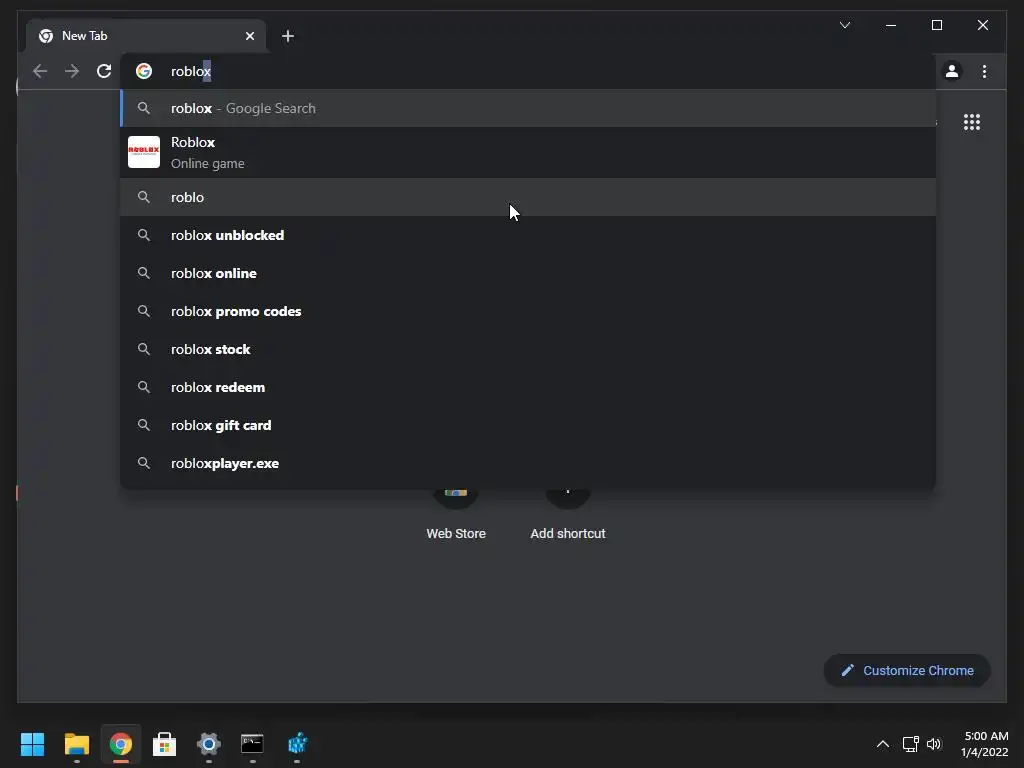Minimize the Chrome window
Screen dimensions: 1024x768
[891, 25]
